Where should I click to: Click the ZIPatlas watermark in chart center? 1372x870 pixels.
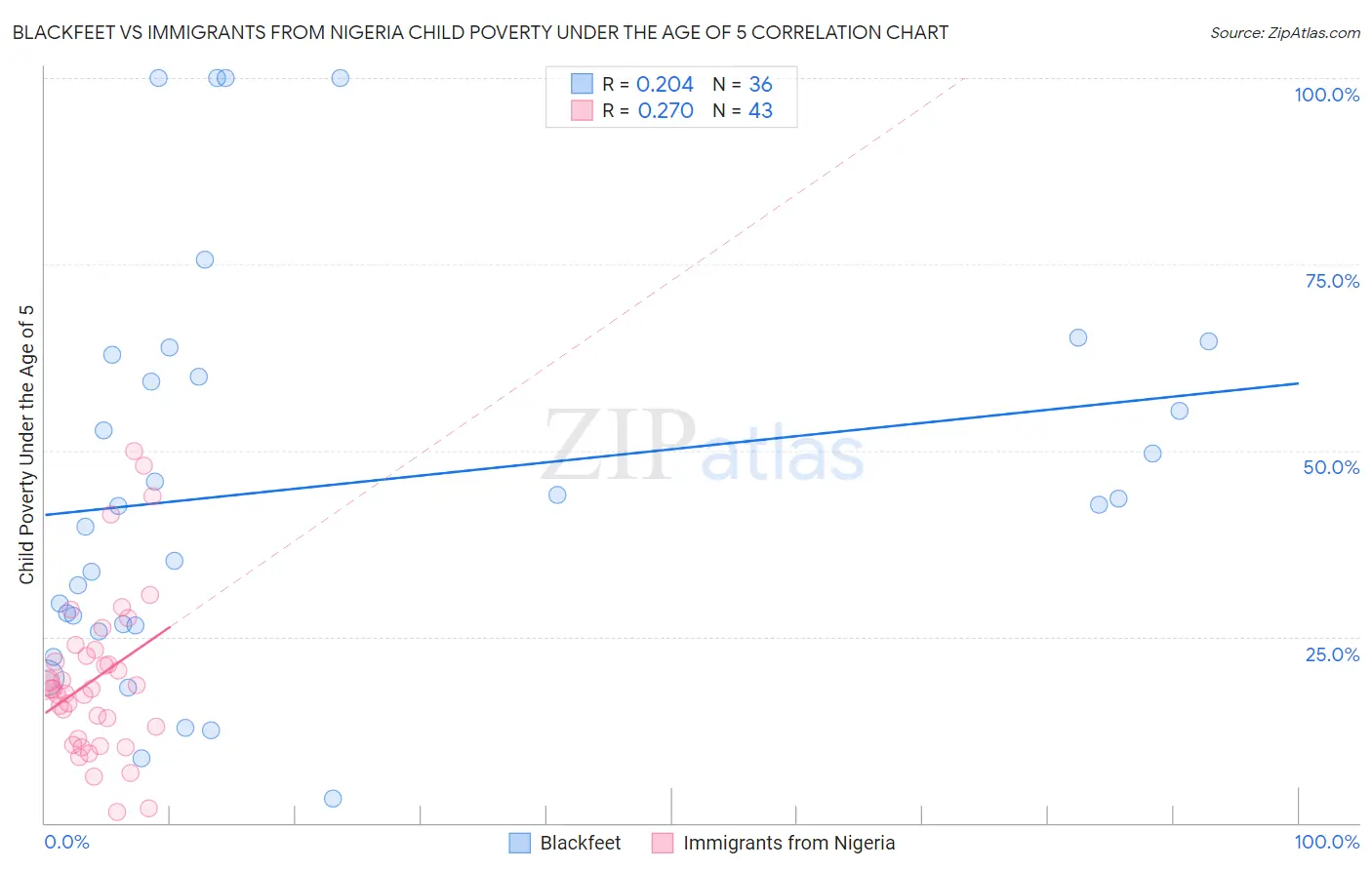click(703, 447)
